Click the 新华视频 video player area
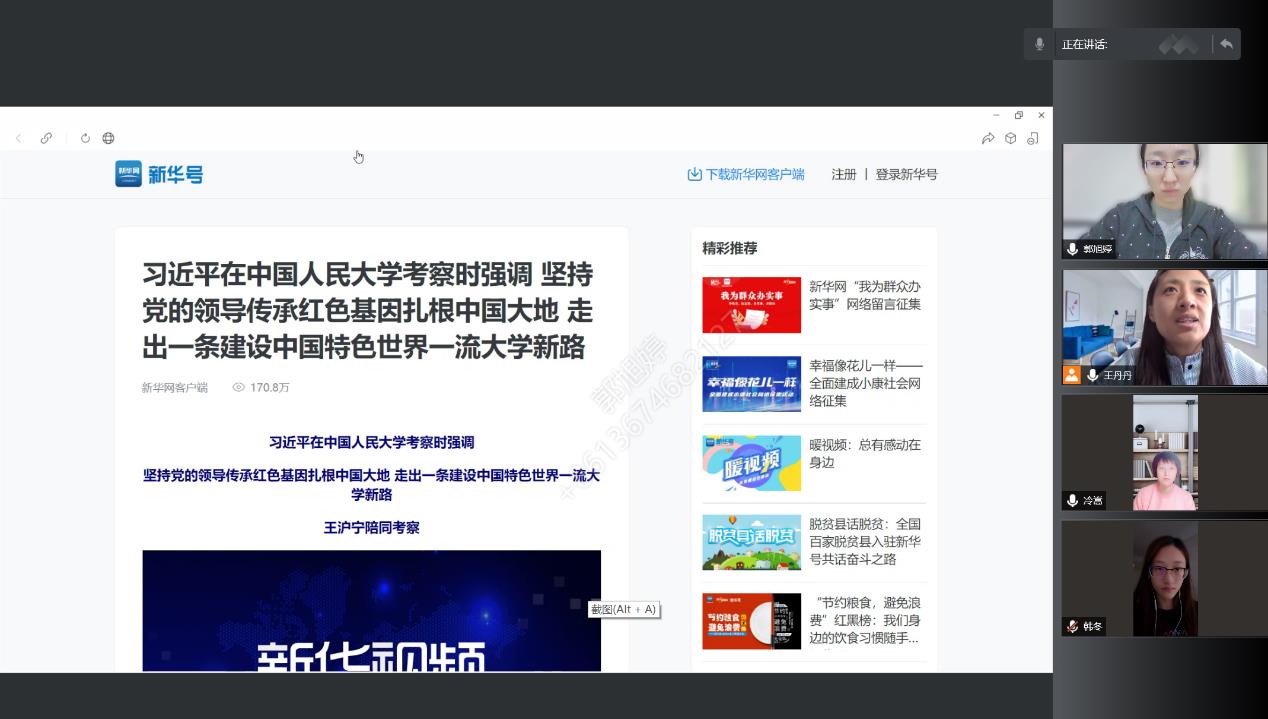 (x=371, y=610)
